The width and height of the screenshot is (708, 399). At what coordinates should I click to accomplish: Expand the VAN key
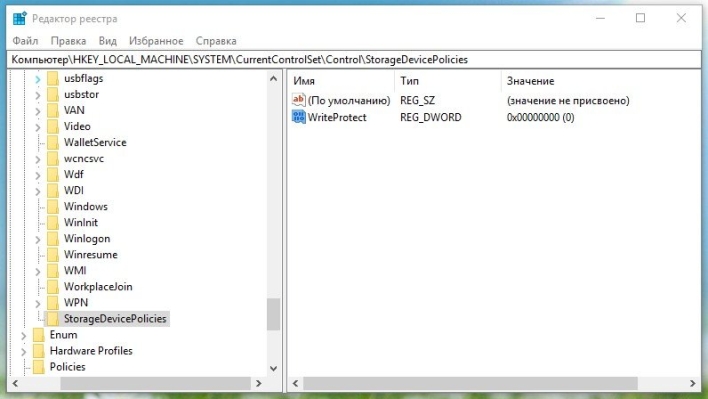pos(38,111)
